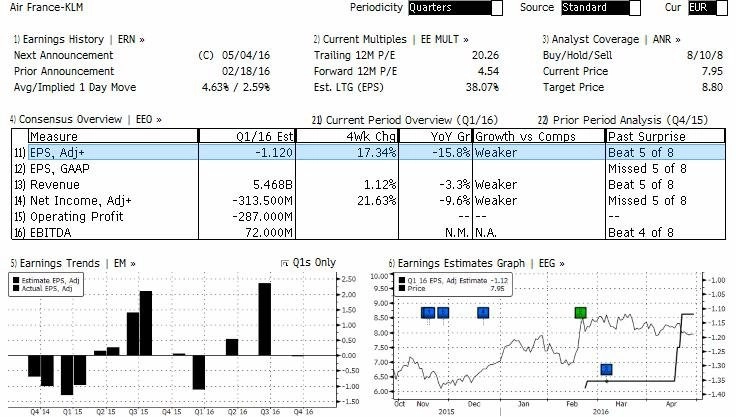Click the green event marker in February
736x417 pixels.
(x=581, y=313)
